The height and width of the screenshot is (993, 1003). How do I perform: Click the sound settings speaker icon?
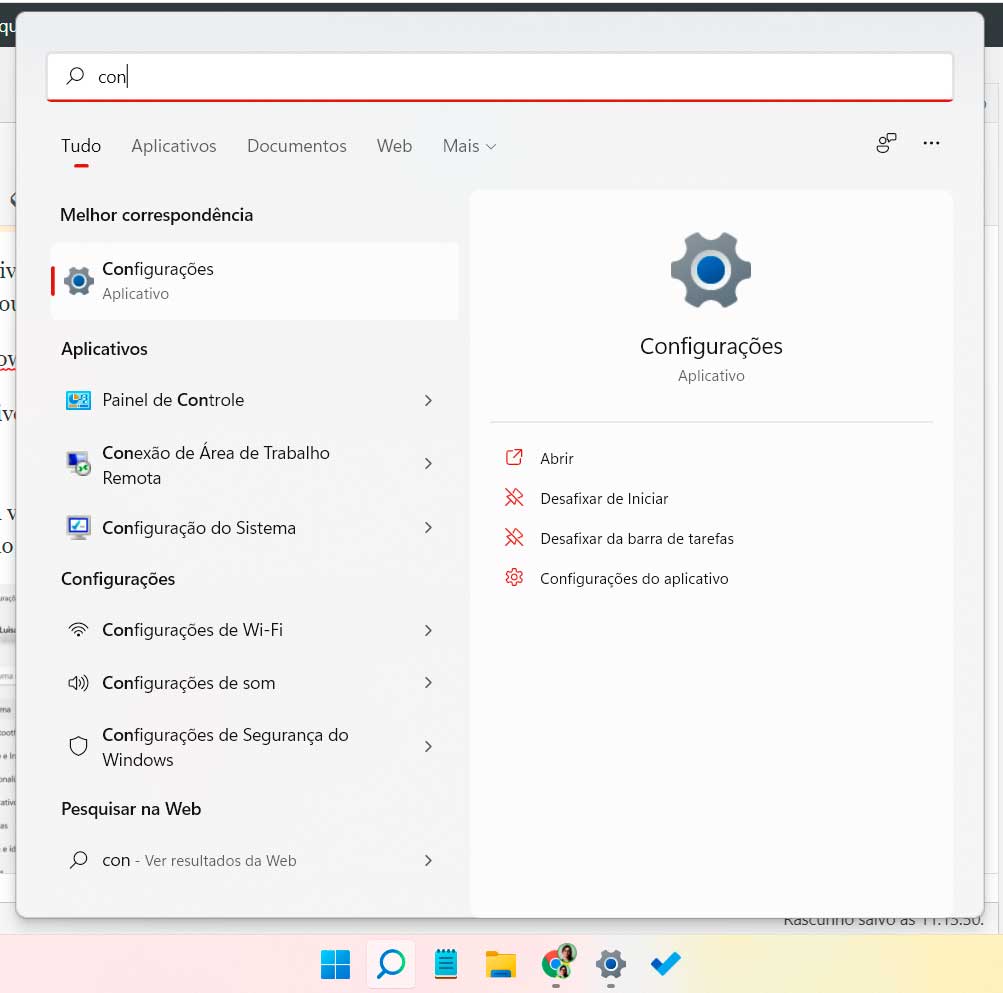(78, 683)
